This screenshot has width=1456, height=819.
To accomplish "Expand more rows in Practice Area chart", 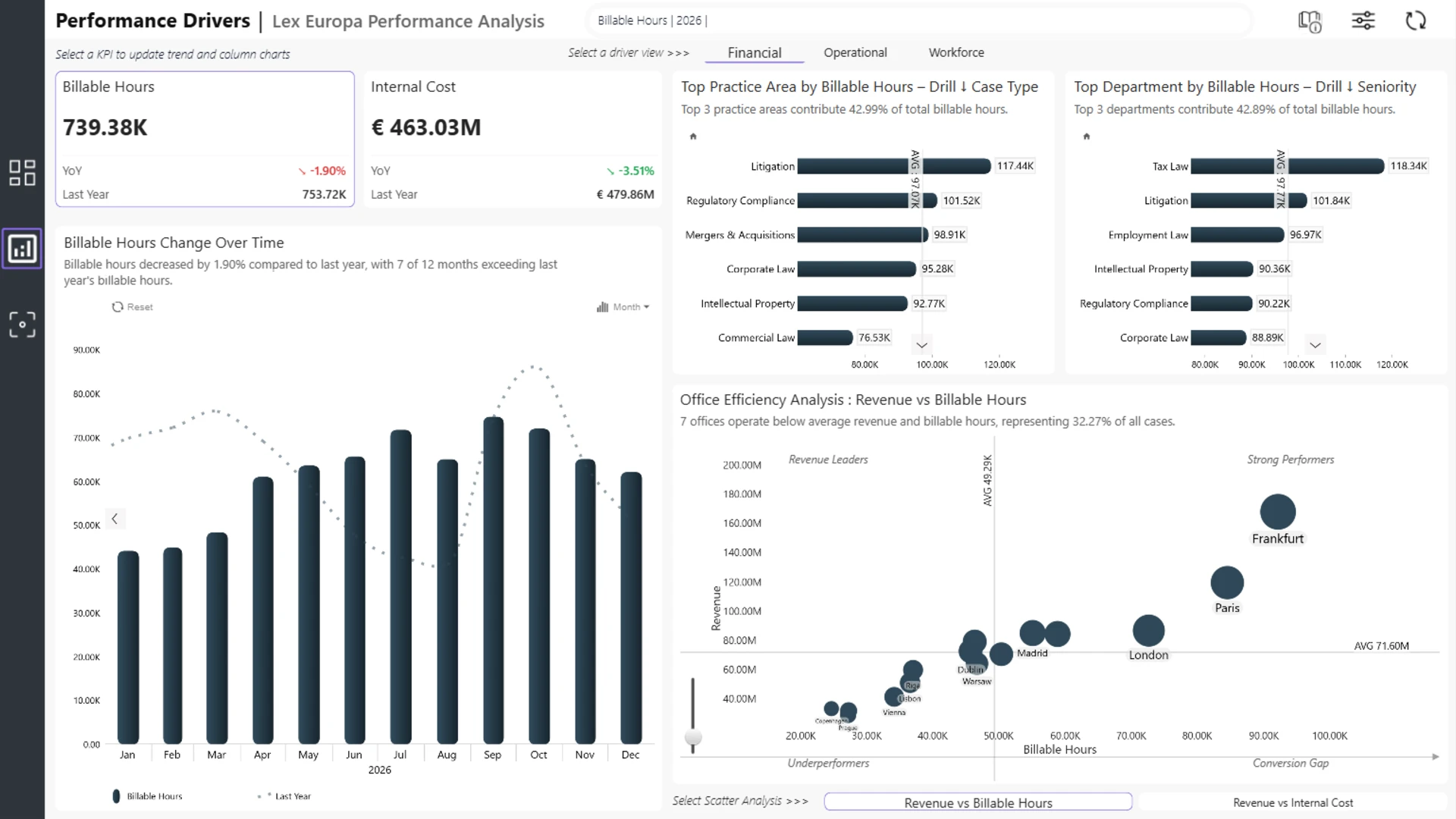I will click(921, 345).
